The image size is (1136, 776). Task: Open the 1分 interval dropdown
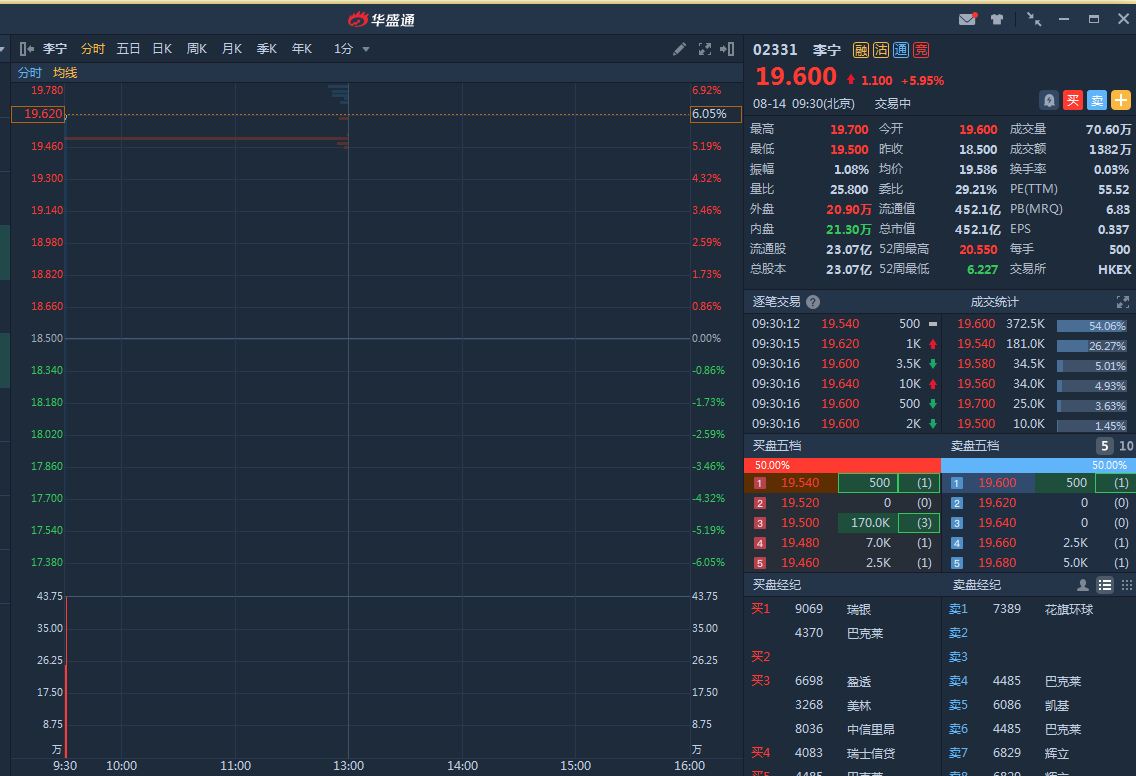pos(351,49)
